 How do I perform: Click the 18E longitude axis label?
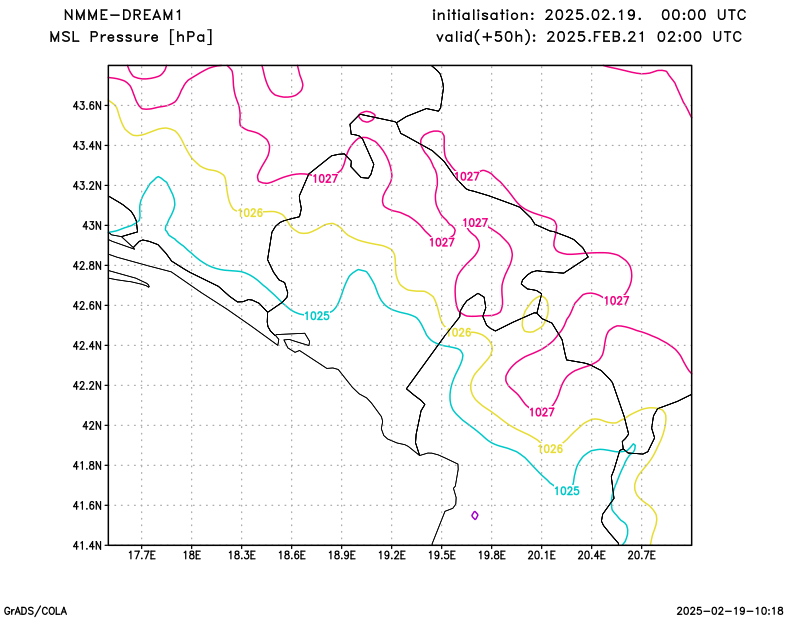click(192, 555)
